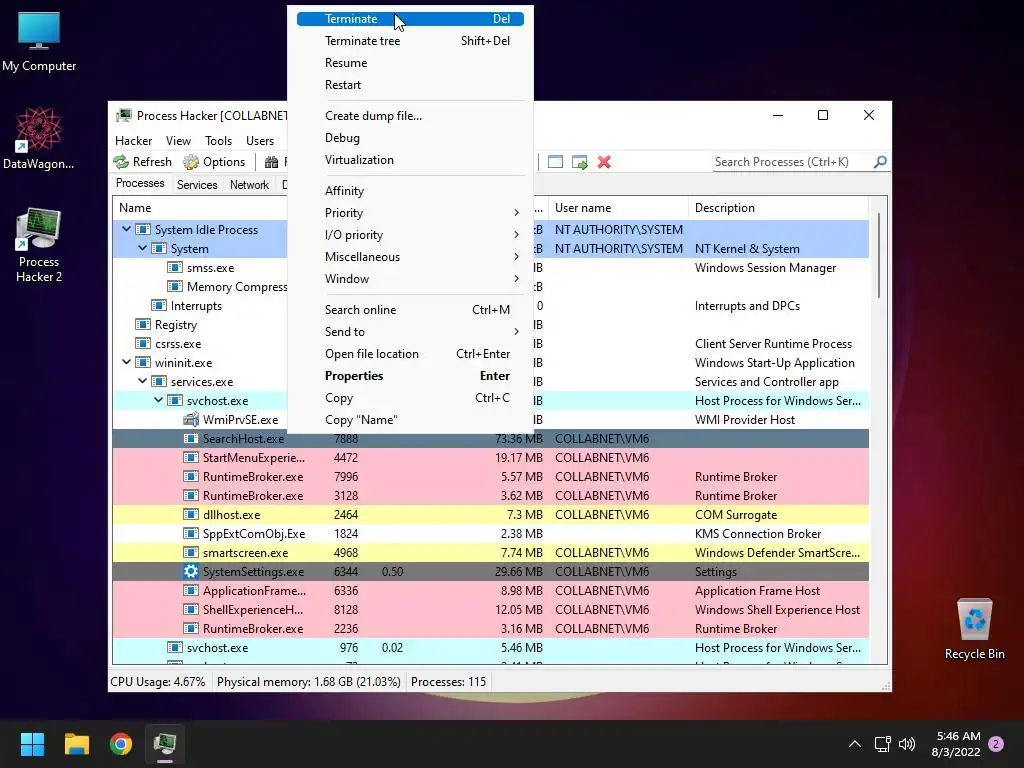The width and height of the screenshot is (1024, 768).
Task: Expand the Miscellaneous submenu
Action: tap(410, 257)
